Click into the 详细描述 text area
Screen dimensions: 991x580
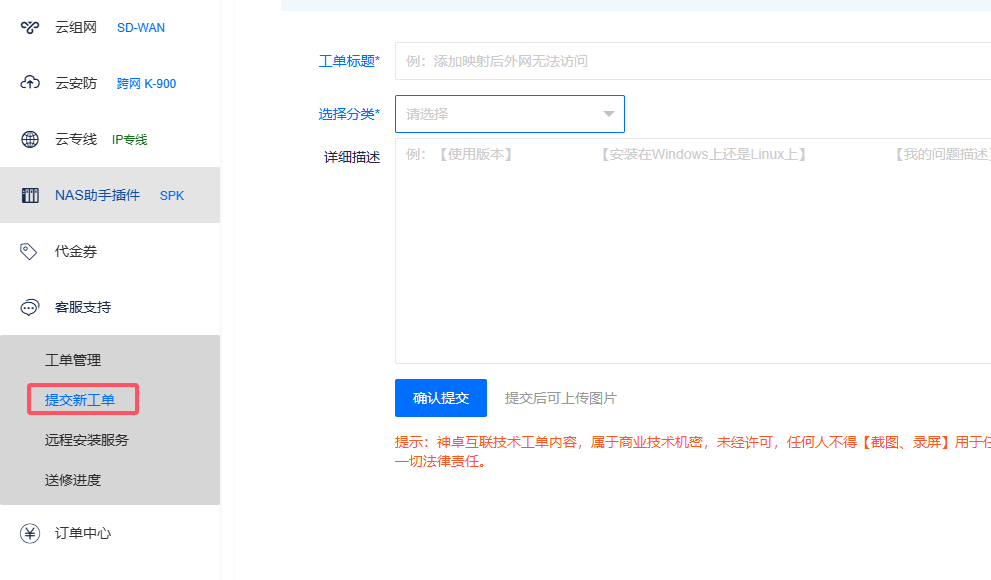(x=692, y=260)
